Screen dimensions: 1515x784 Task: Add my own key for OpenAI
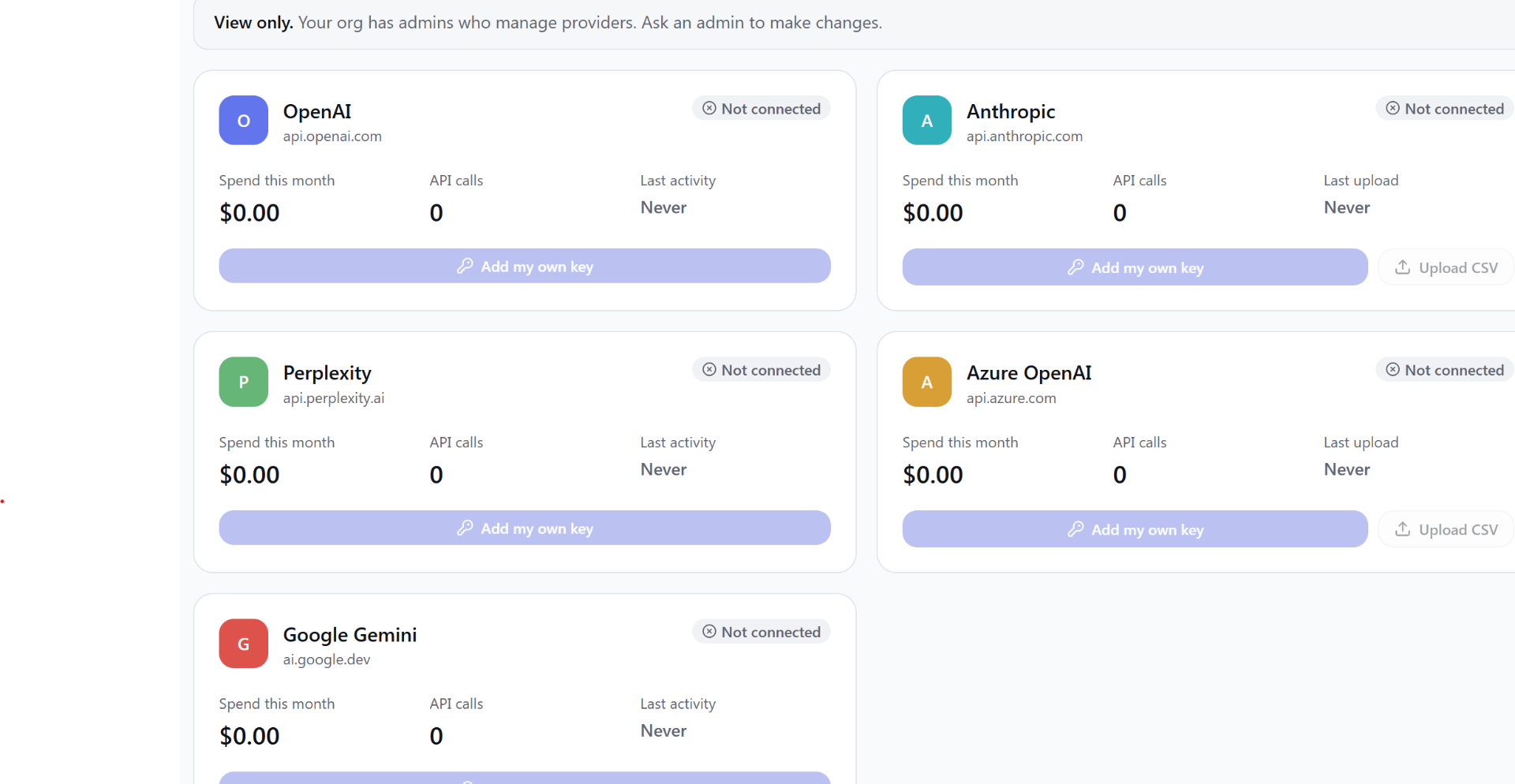pos(525,266)
